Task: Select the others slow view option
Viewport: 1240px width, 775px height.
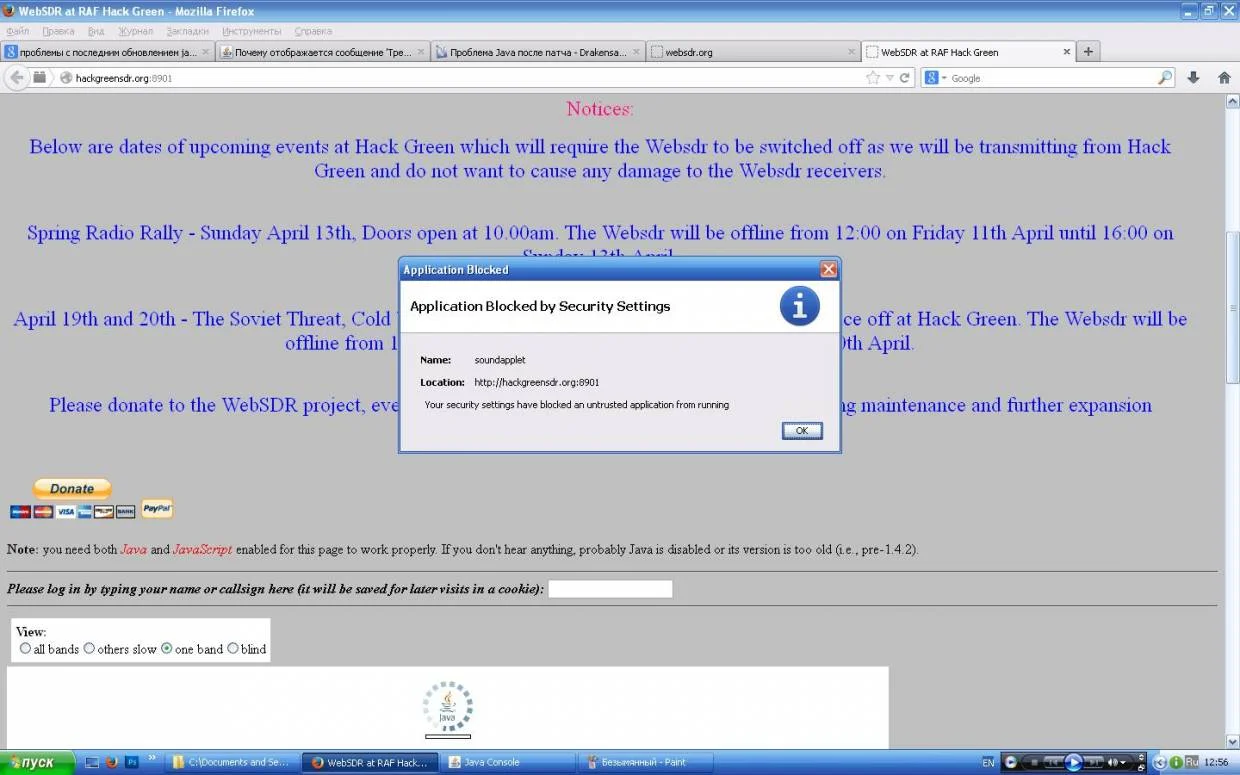Action: pyautogui.click(x=89, y=648)
